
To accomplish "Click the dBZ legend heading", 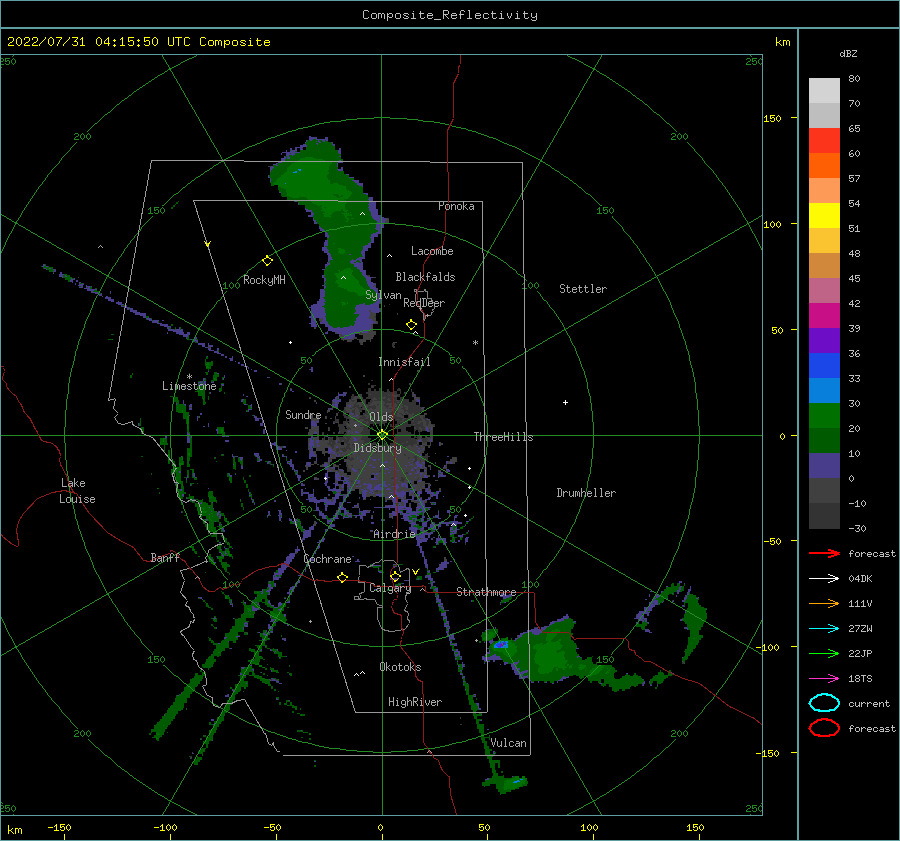I will [x=848, y=53].
